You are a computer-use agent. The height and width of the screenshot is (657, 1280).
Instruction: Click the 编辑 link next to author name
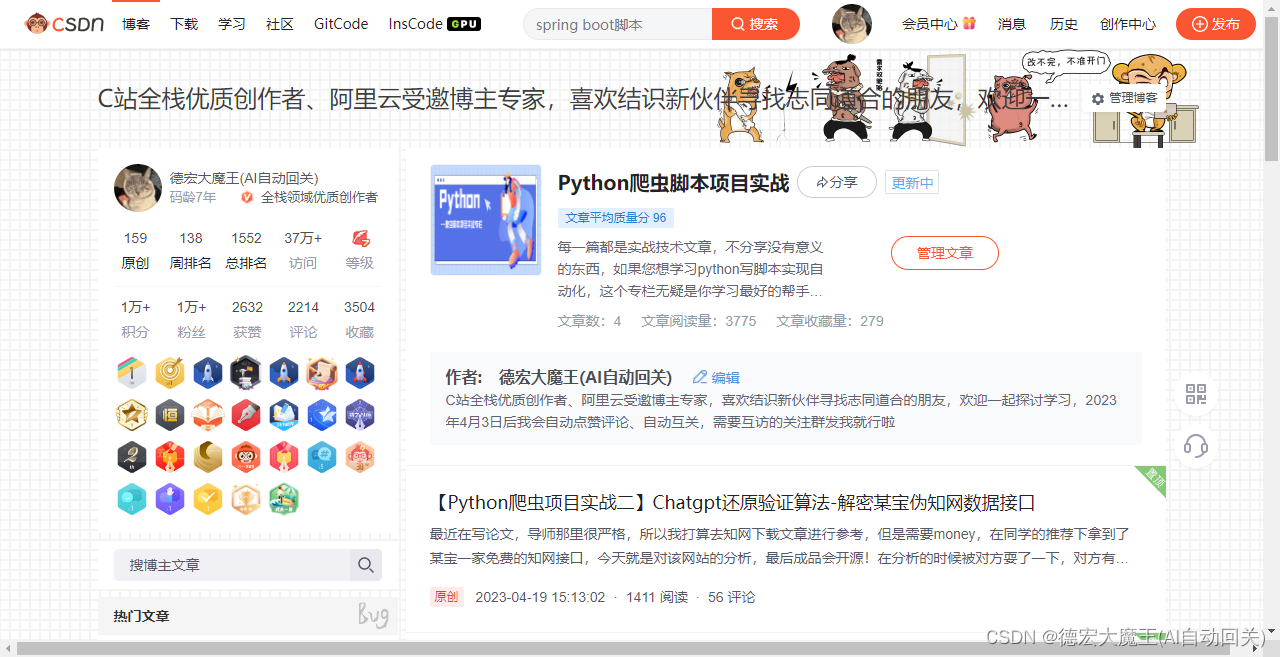click(716, 377)
